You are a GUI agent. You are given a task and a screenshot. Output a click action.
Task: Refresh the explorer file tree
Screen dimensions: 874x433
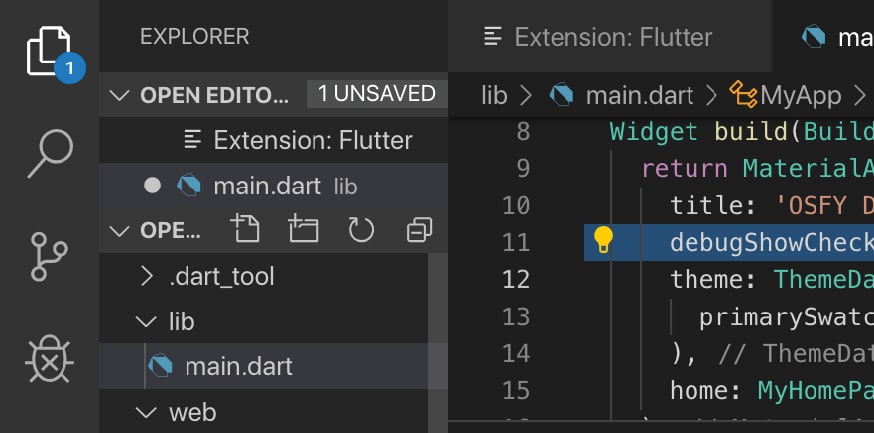[360, 229]
